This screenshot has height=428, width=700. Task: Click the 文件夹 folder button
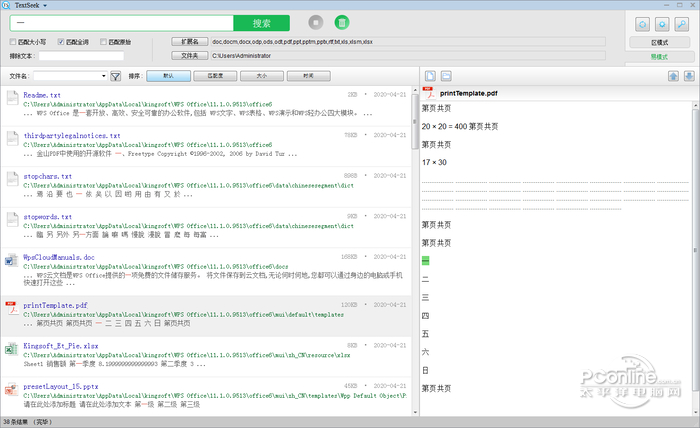coord(190,56)
